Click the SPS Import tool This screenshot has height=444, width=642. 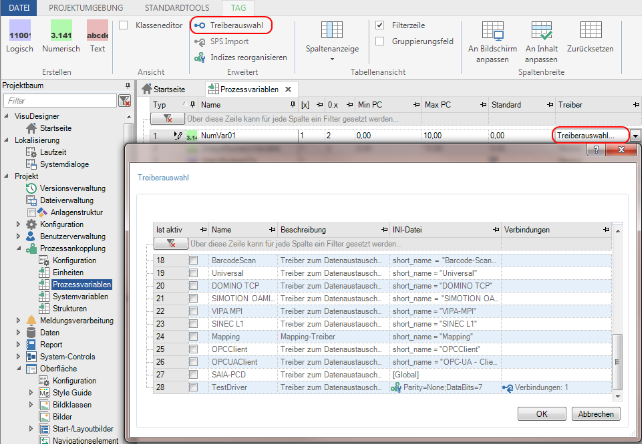tap(222, 41)
